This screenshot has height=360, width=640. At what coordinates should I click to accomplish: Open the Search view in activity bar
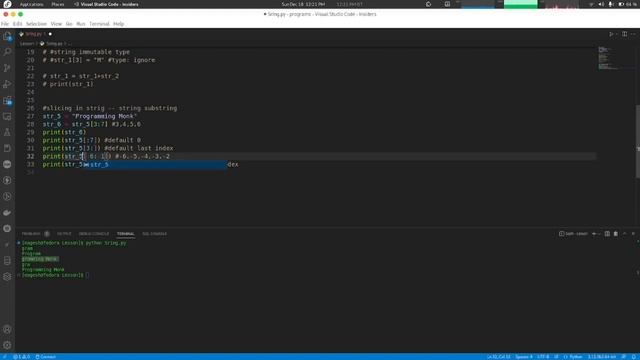[7, 52]
